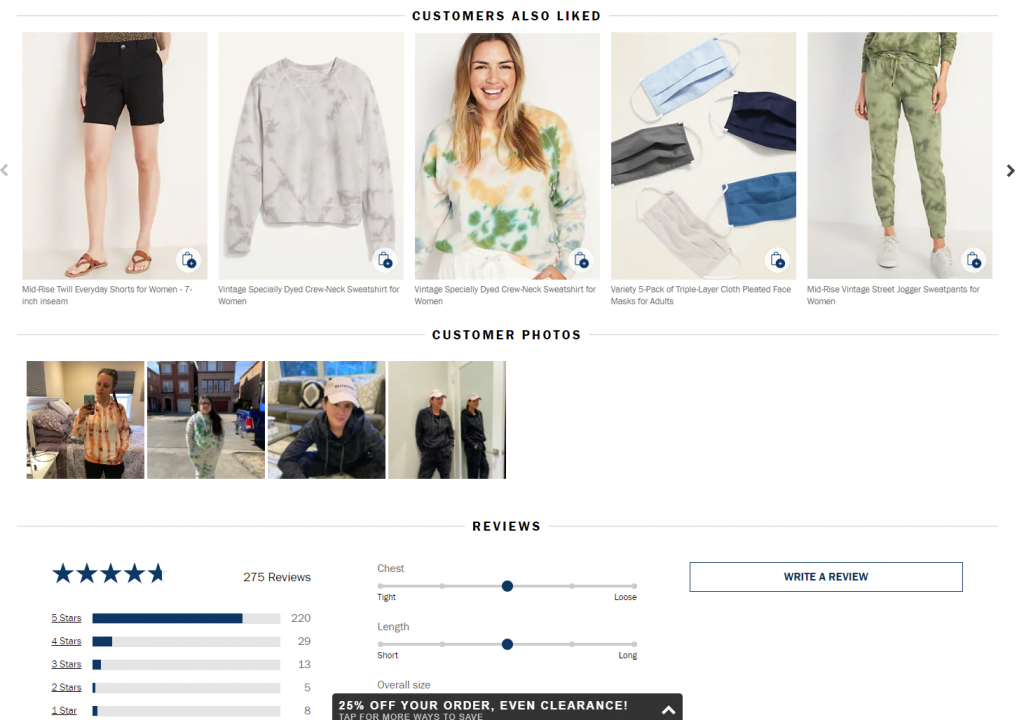Open Variety 5-Pack Triple-Layer Face Masks link
The height and width of the screenshot is (720, 1024).
tap(701, 295)
